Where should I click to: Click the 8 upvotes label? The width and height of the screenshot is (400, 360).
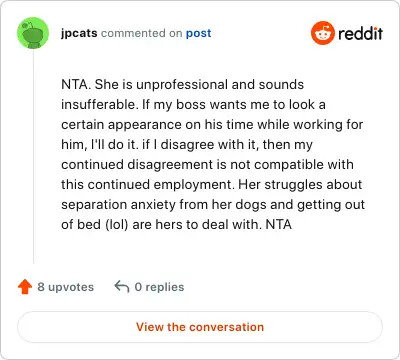pos(66,287)
